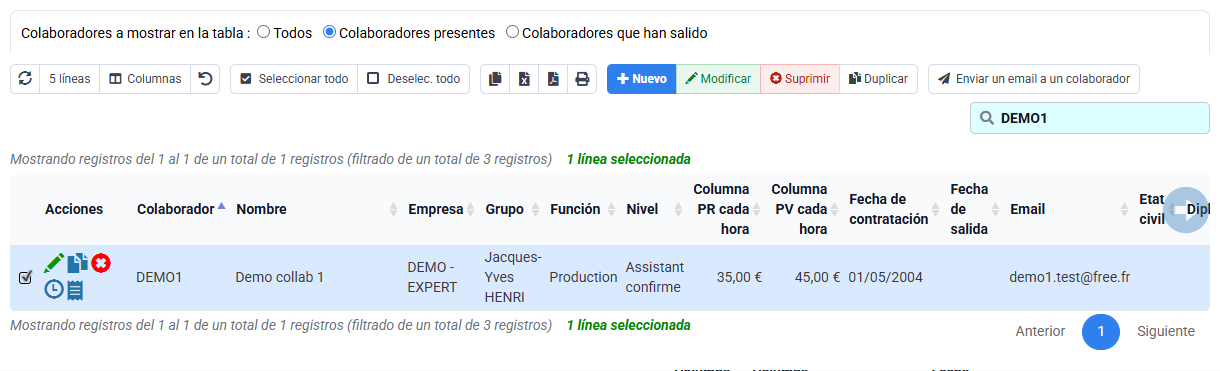The width and height of the screenshot is (1220, 371).
Task: Choose Colaboradores que han salido option
Action: (x=512, y=32)
